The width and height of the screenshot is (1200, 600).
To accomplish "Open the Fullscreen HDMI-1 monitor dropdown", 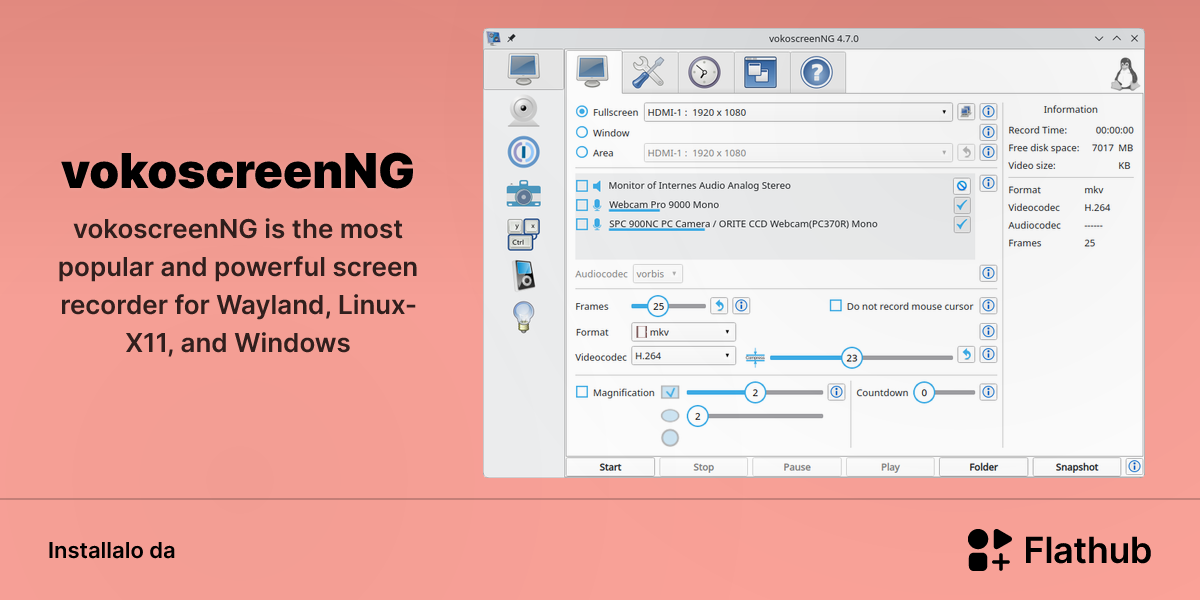I will pyautogui.click(x=798, y=112).
